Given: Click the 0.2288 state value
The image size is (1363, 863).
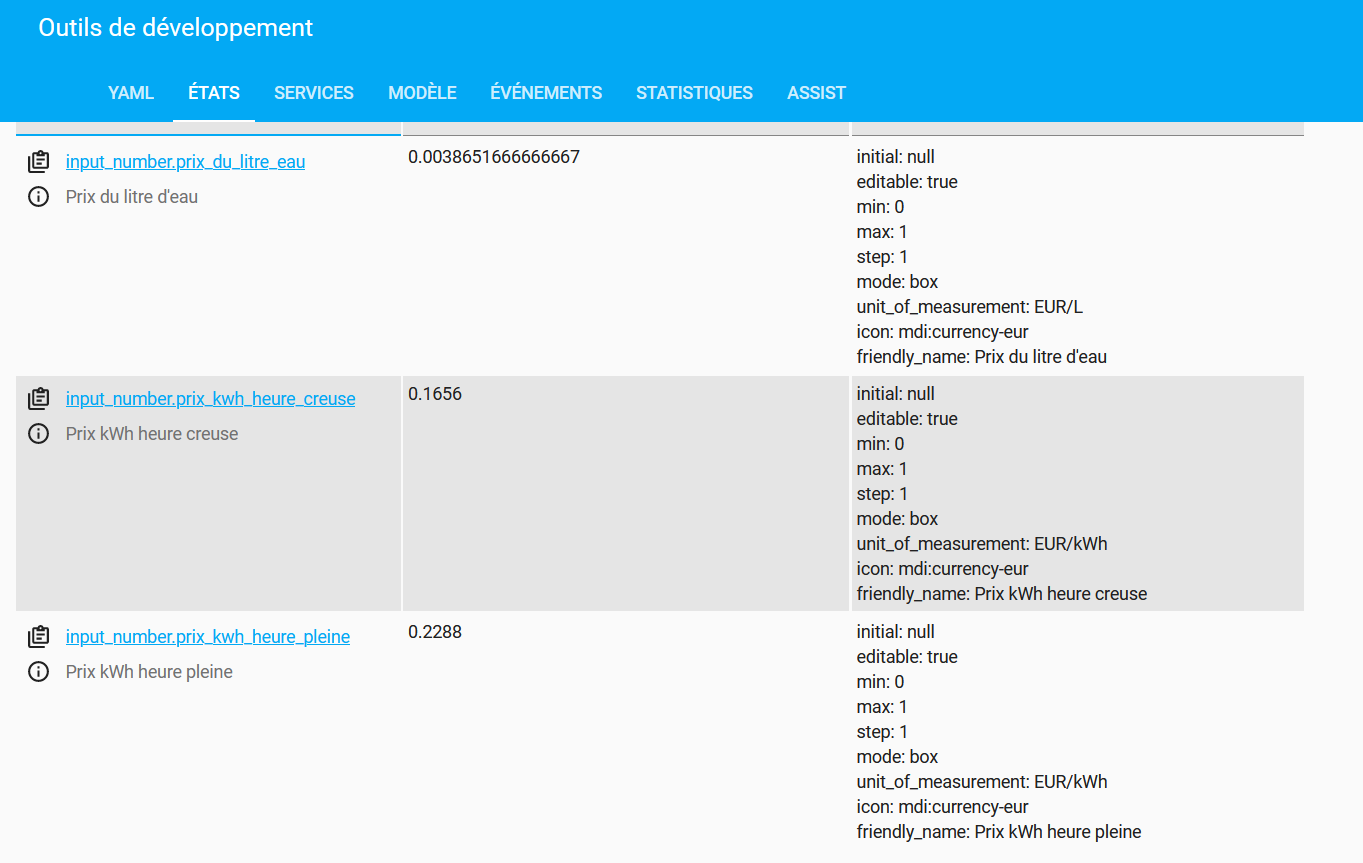Looking at the screenshot, I should [x=435, y=632].
